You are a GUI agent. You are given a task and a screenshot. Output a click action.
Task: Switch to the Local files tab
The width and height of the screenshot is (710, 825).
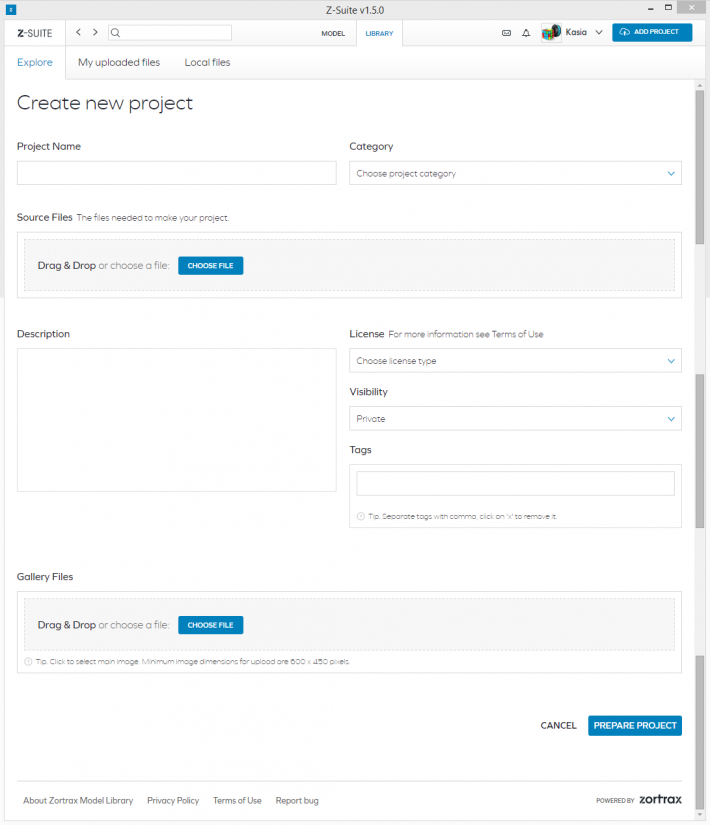click(207, 62)
